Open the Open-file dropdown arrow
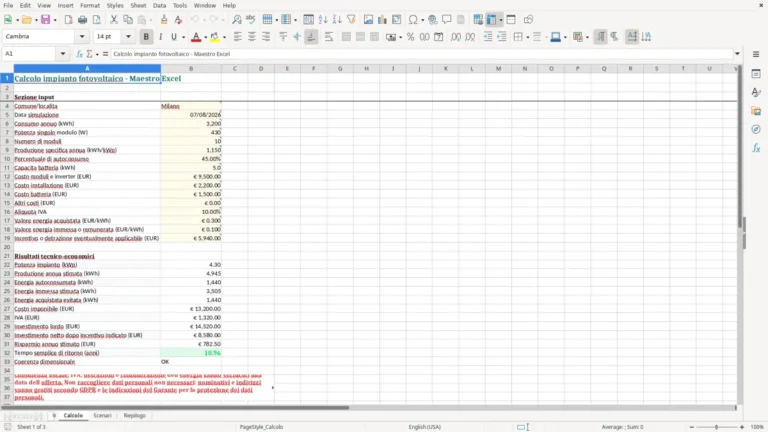This screenshot has height=432, width=768. pos(36,20)
